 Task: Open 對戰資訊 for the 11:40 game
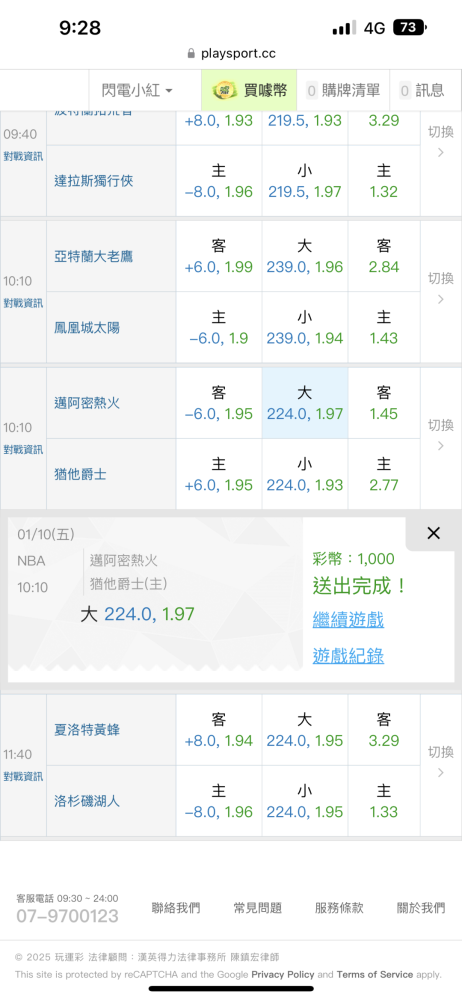coord(23,777)
